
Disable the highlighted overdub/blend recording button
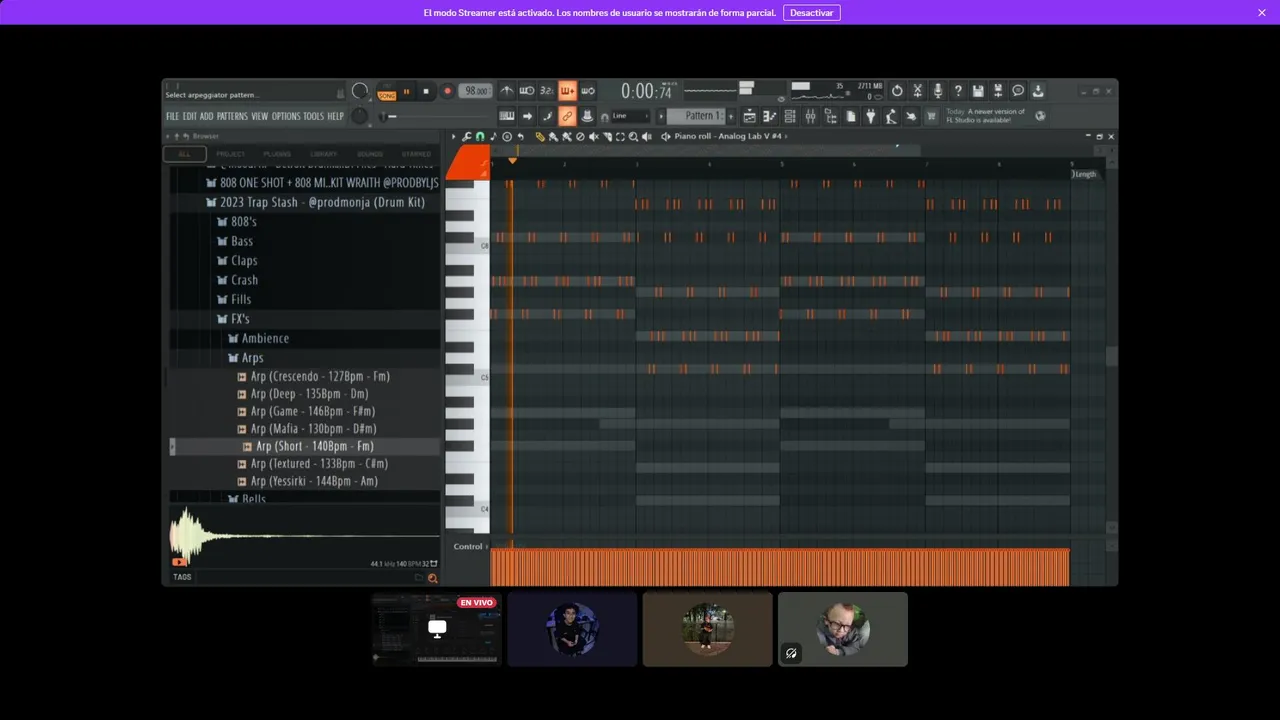coord(567,91)
